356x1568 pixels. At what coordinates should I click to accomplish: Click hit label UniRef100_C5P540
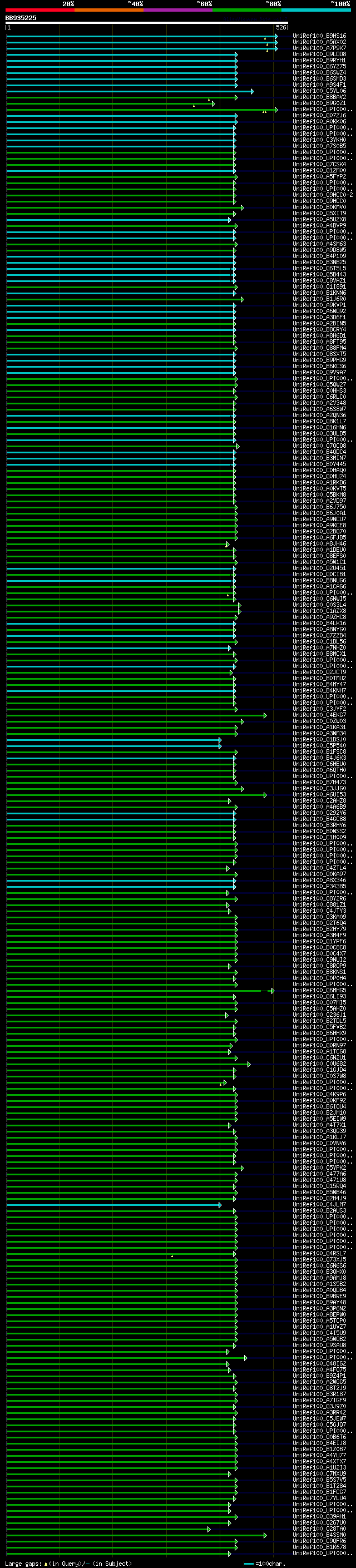[x=319, y=746]
